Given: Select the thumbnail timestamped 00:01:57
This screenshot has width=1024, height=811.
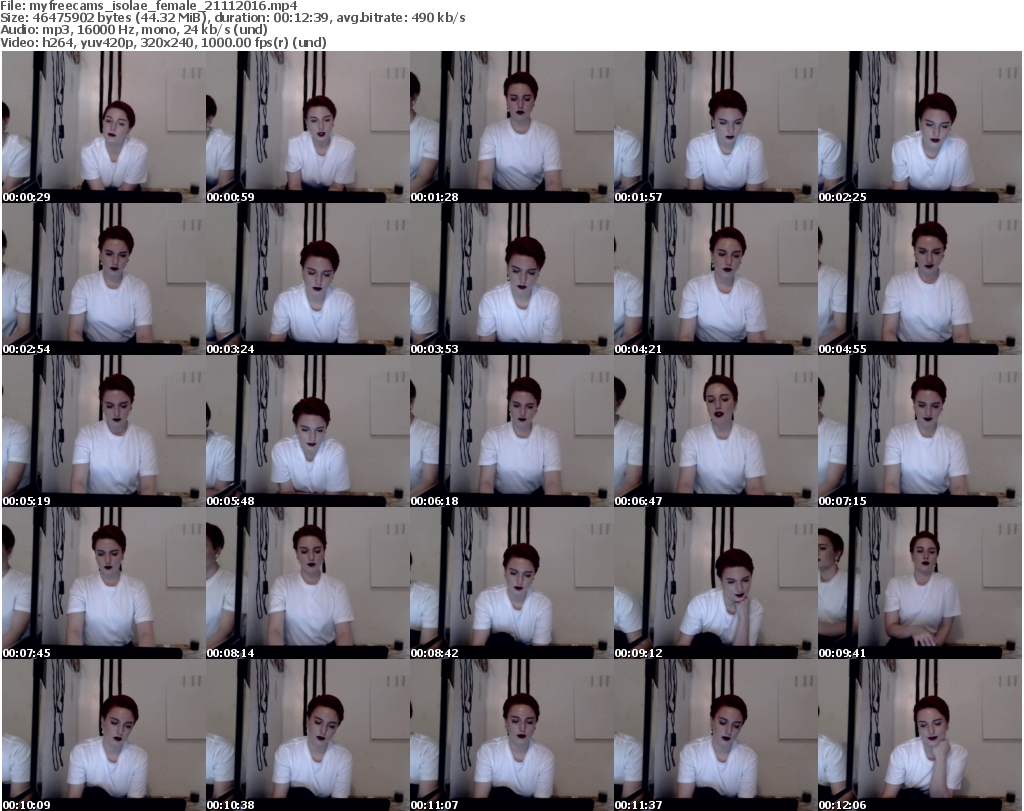Looking at the screenshot, I should [x=716, y=127].
